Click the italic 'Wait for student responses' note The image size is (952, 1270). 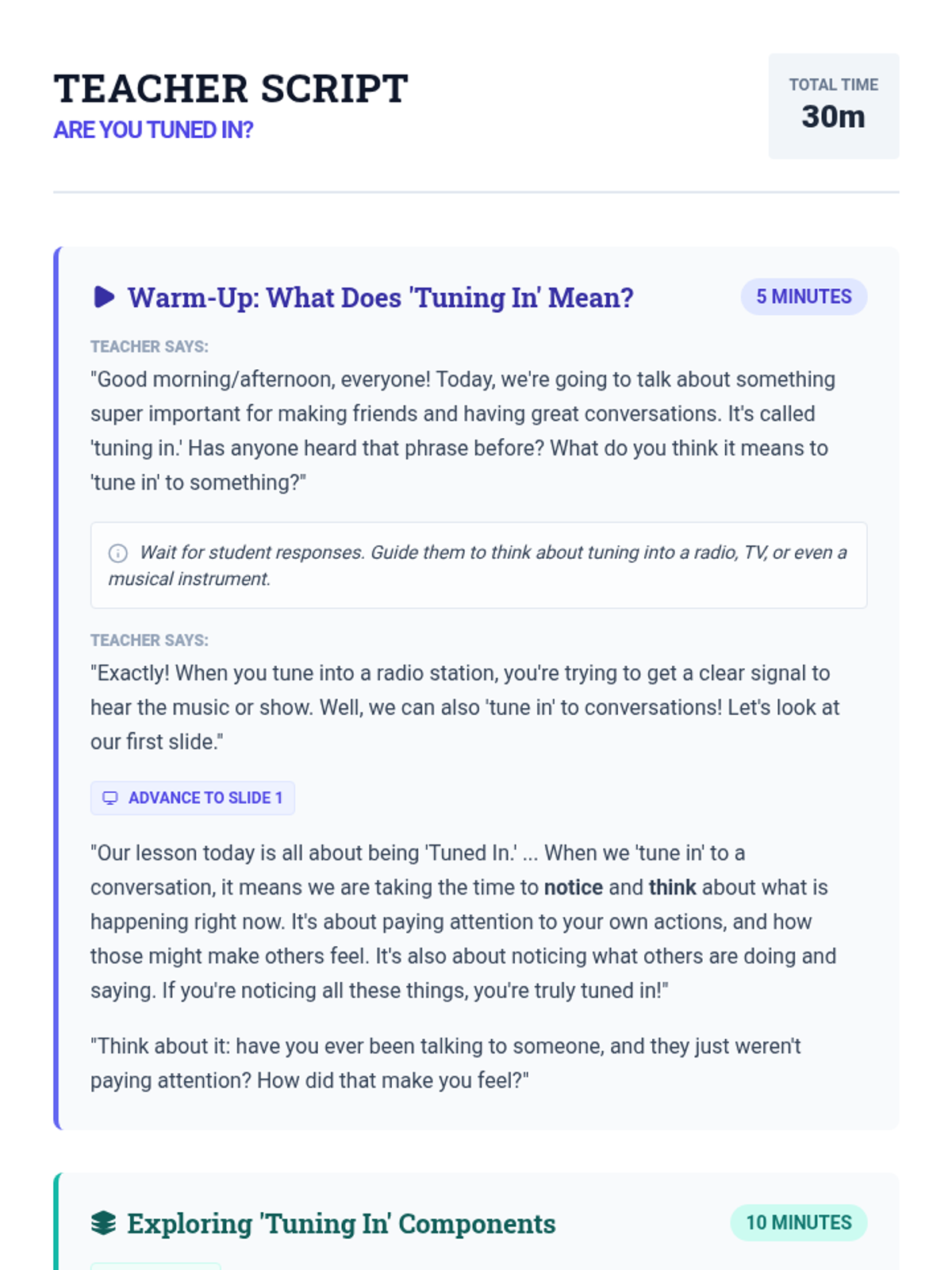[x=478, y=565]
